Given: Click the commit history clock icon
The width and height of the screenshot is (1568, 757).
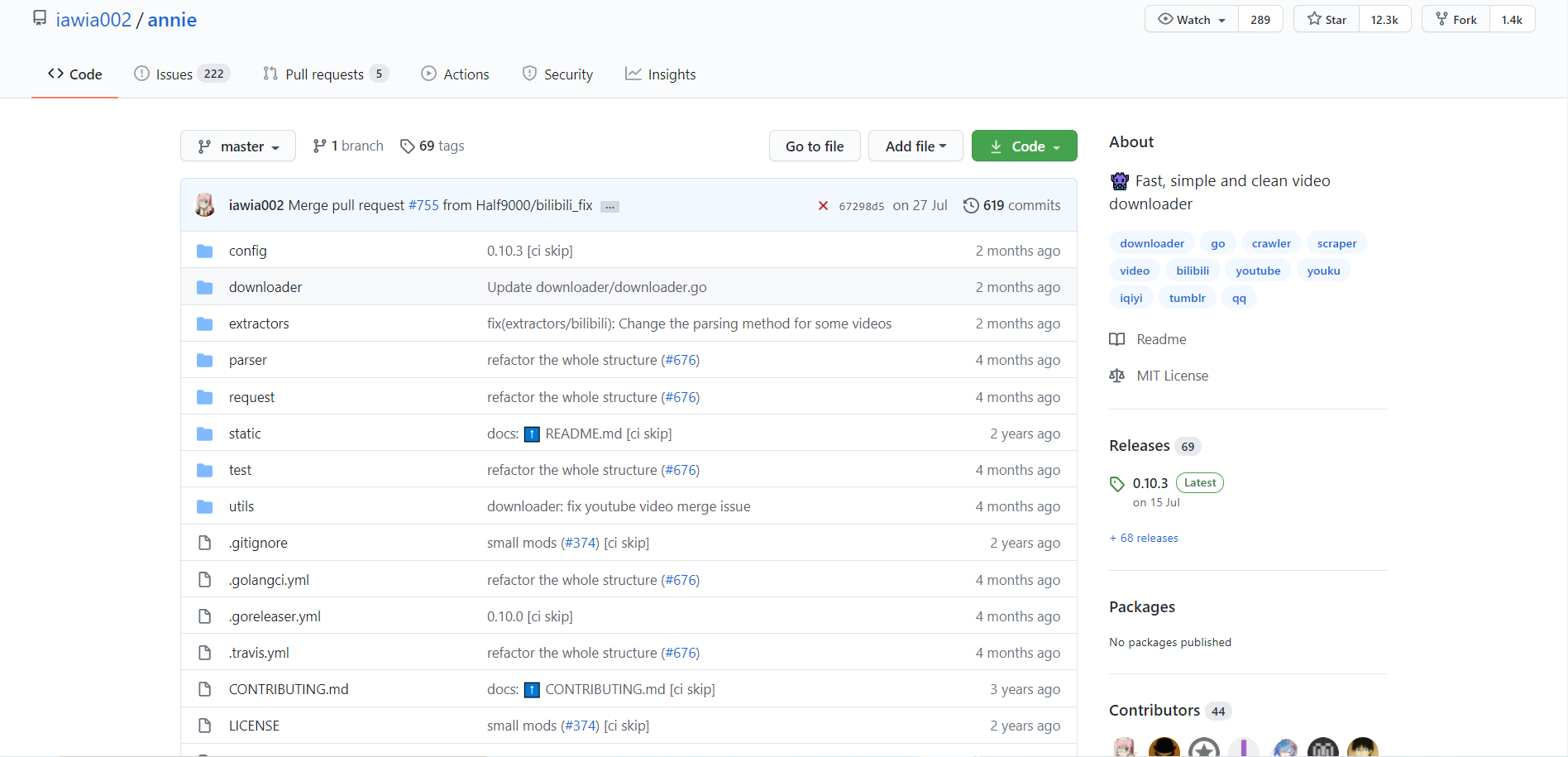Looking at the screenshot, I should [971, 205].
